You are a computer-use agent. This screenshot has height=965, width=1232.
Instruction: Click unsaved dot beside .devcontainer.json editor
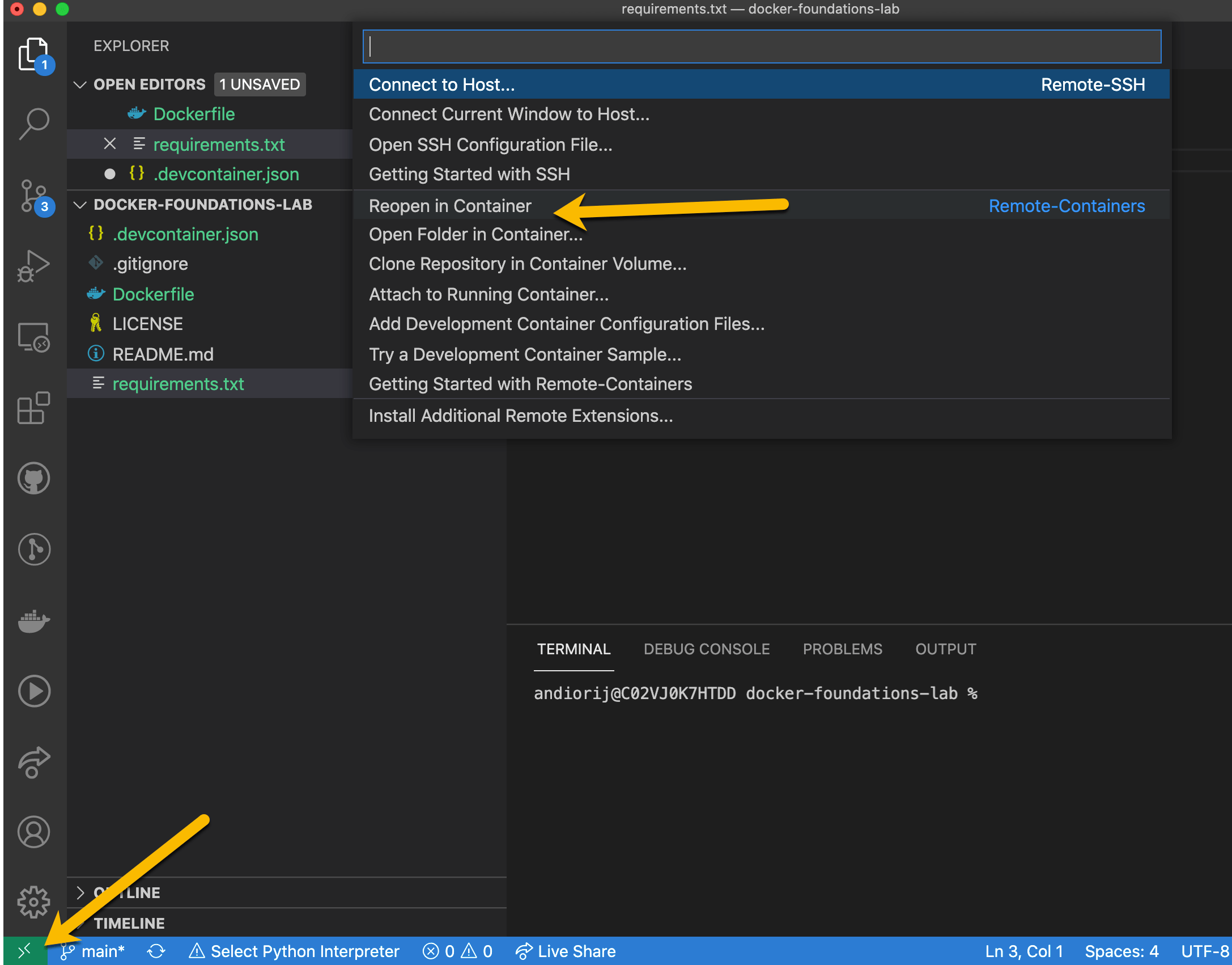click(110, 174)
